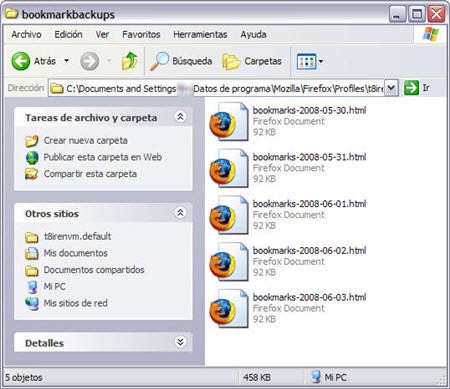Select Firefox icon of bookmarks-2008-06-02.html

click(x=229, y=262)
